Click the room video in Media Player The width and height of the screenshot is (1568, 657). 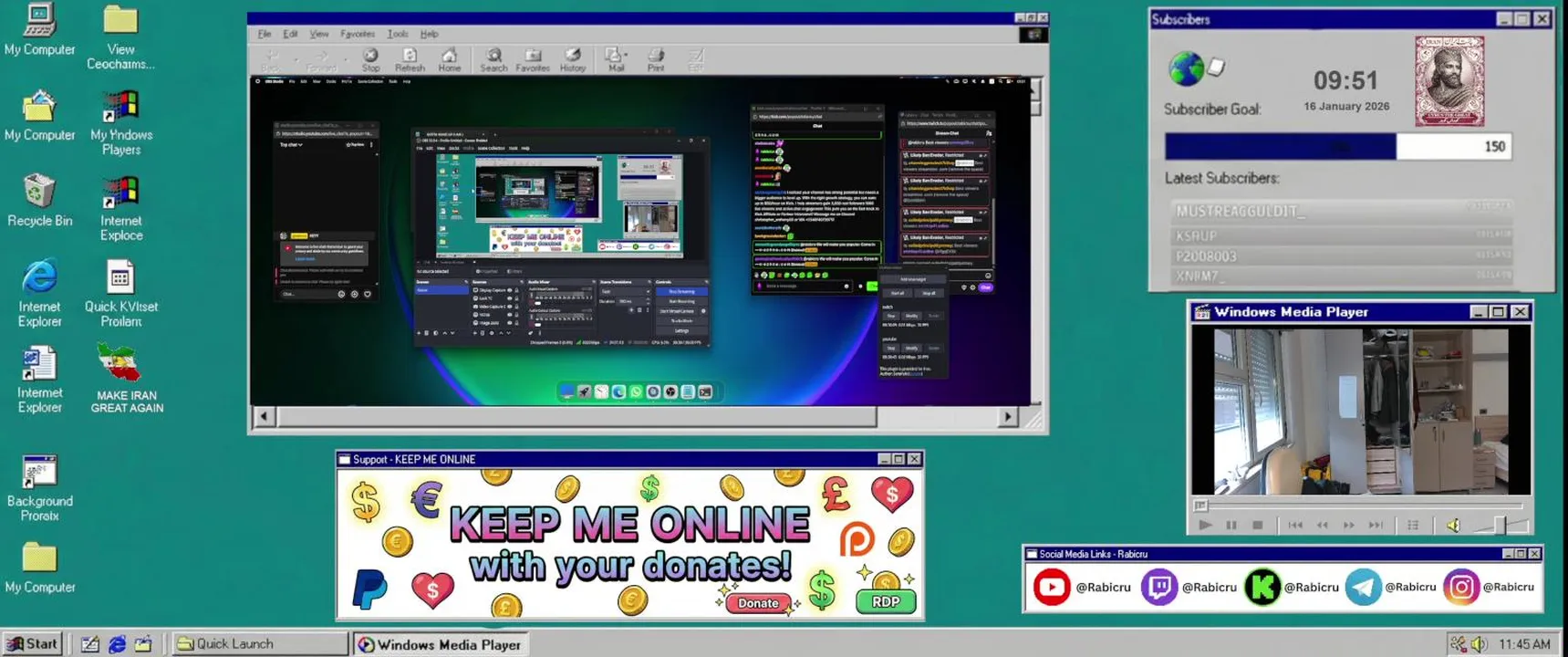(x=1360, y=411)
